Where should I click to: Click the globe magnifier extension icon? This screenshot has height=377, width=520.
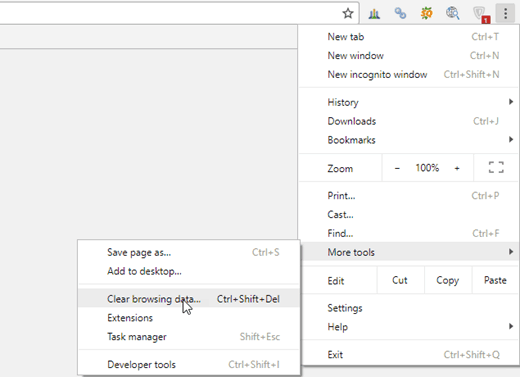pos(453,13)
